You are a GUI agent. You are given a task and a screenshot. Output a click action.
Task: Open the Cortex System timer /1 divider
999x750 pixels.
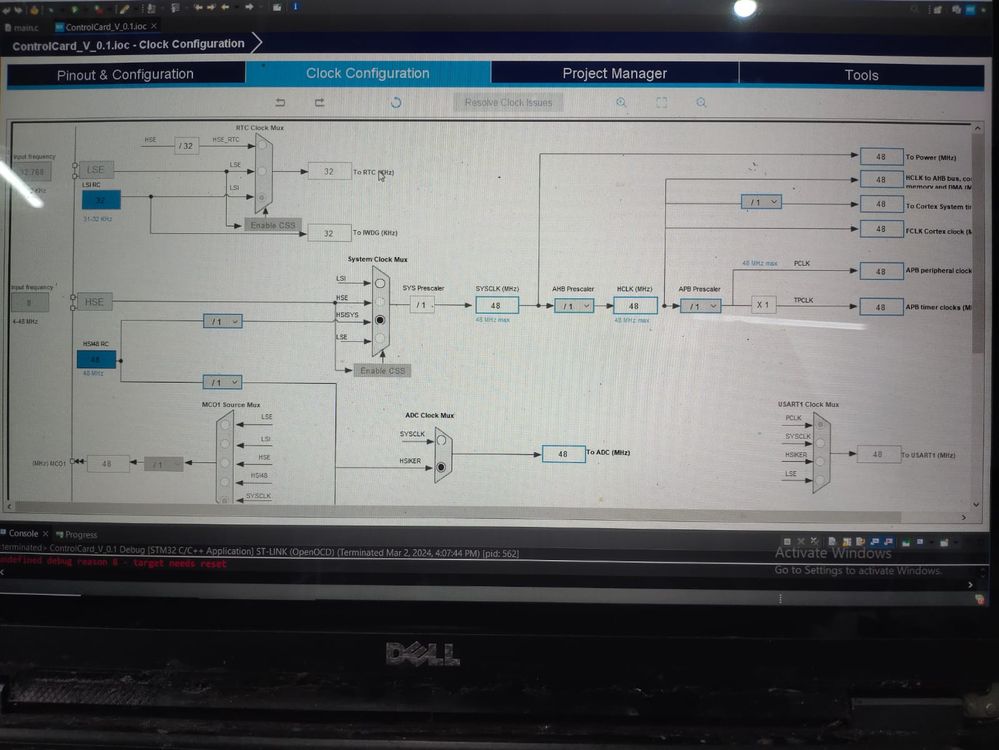point(761,202)
